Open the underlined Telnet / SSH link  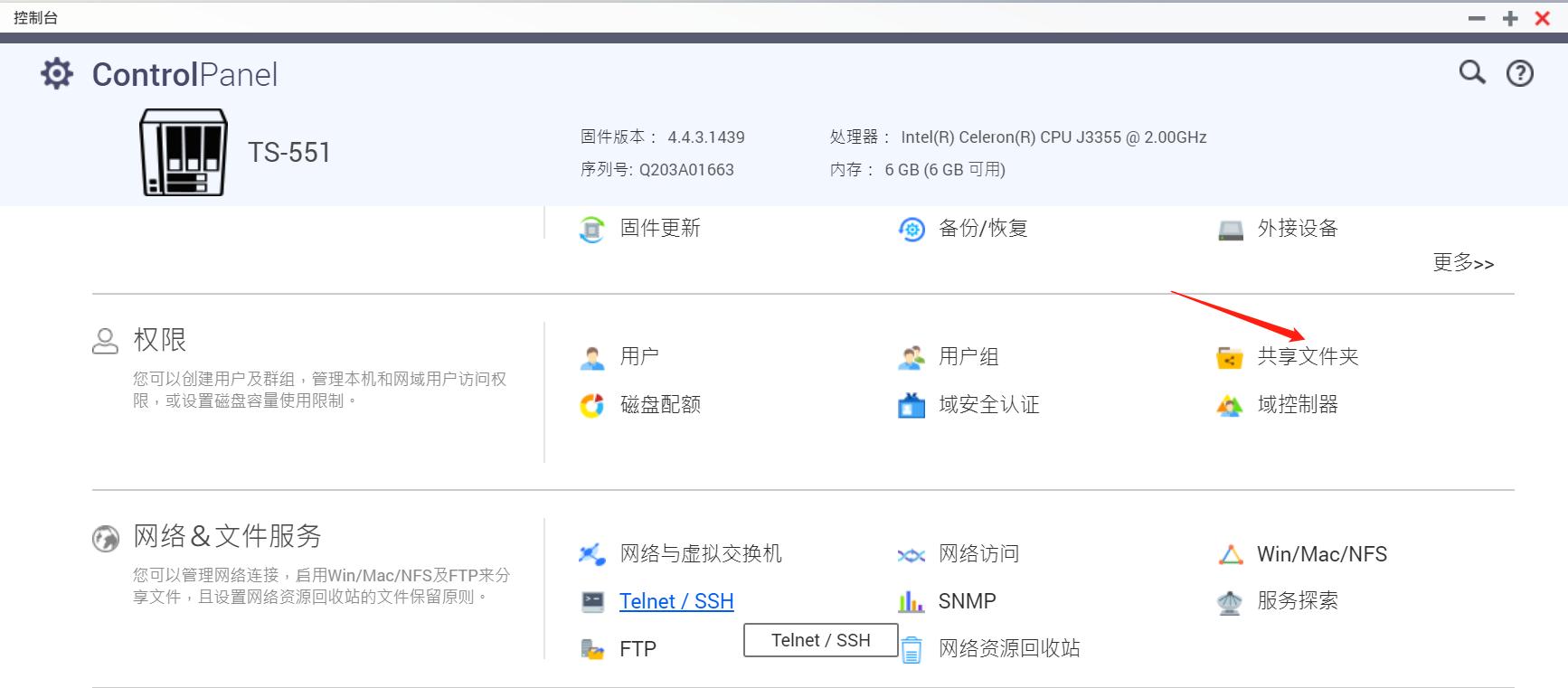coord(676,601)
